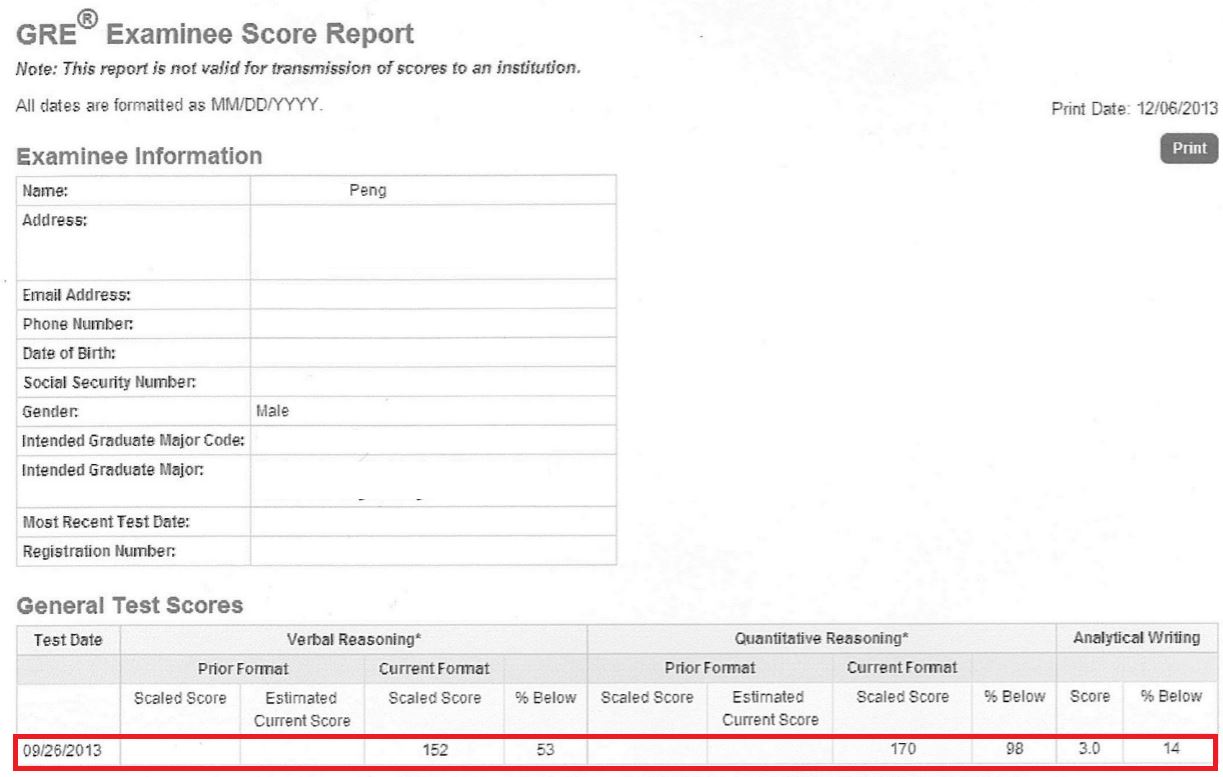
Task: Click the 'Gender:' label
Action: coord(50,411)
